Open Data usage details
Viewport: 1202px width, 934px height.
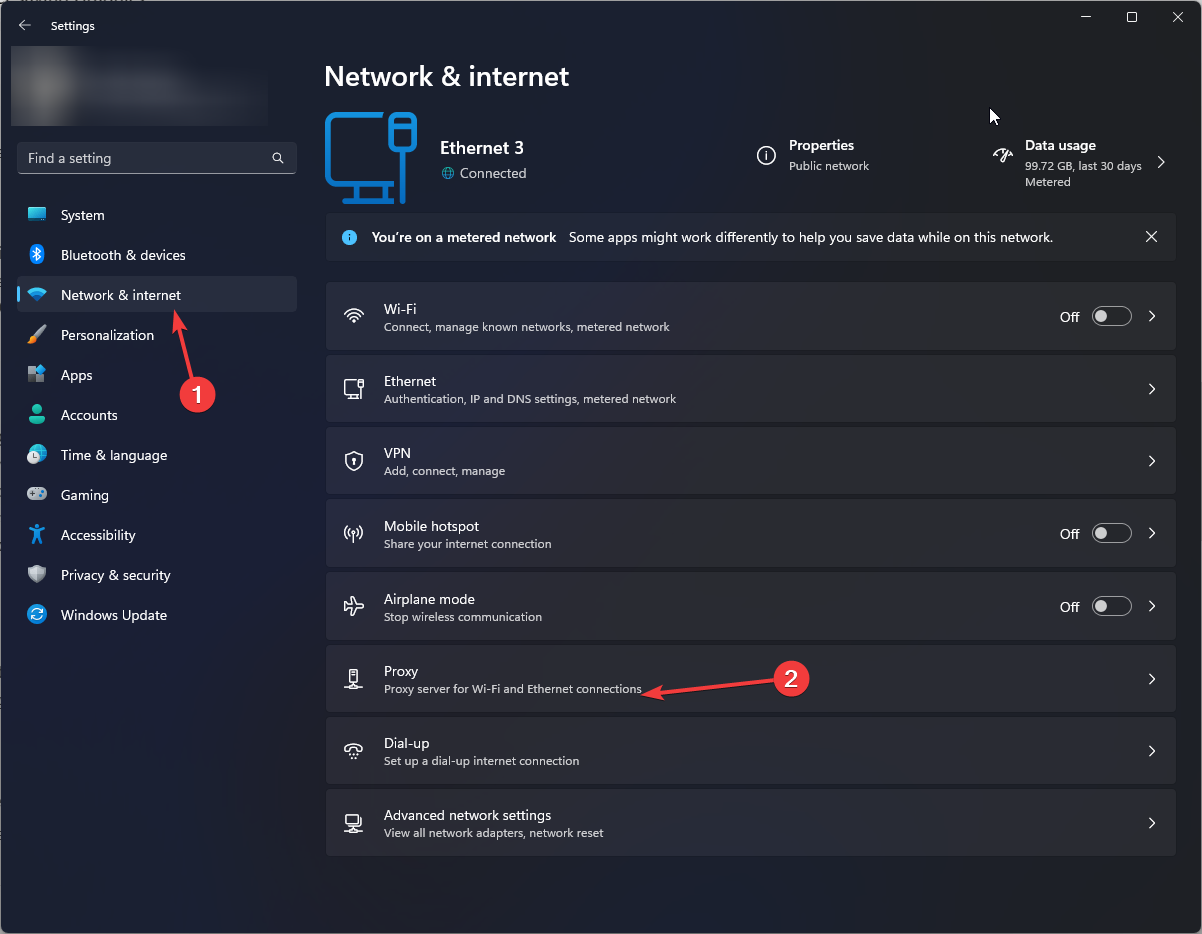pos(1078,162)
